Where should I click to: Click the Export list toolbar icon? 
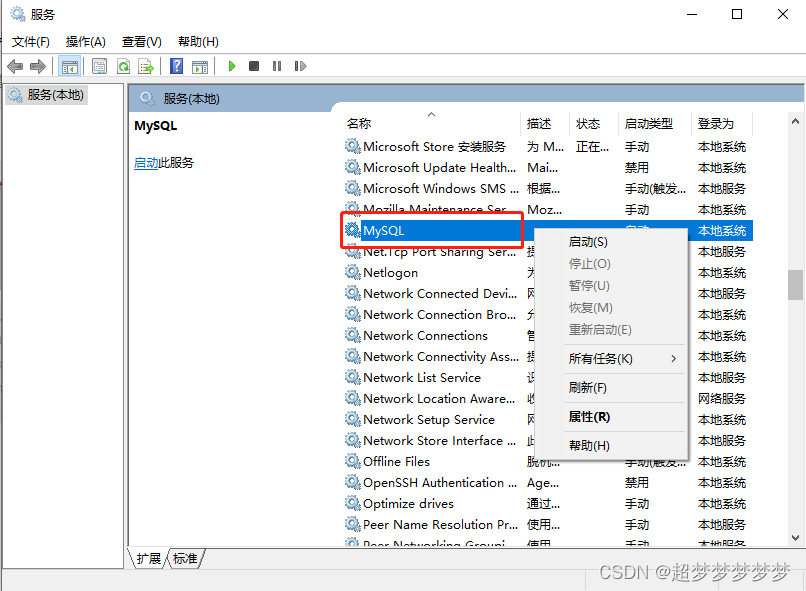pos(146,66)
